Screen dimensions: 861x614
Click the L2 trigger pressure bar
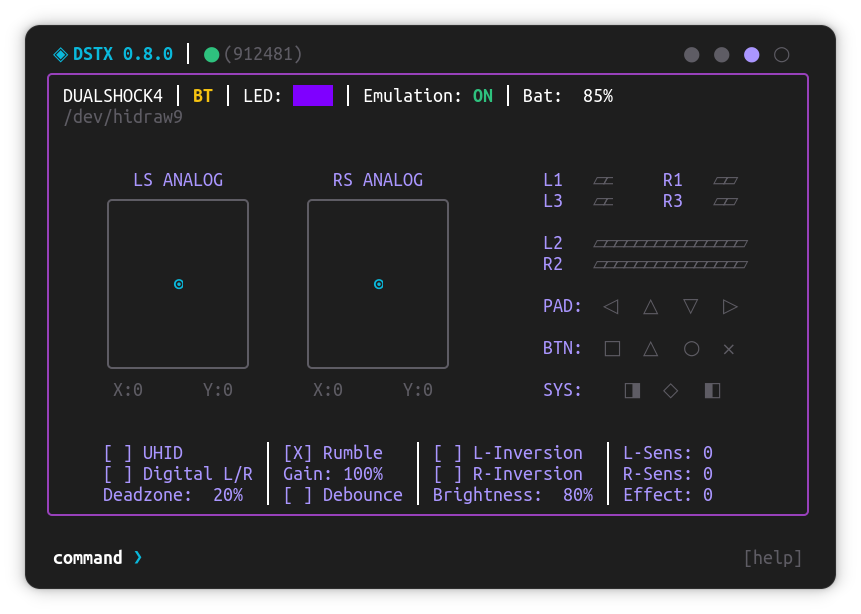[x=670, y=243]
